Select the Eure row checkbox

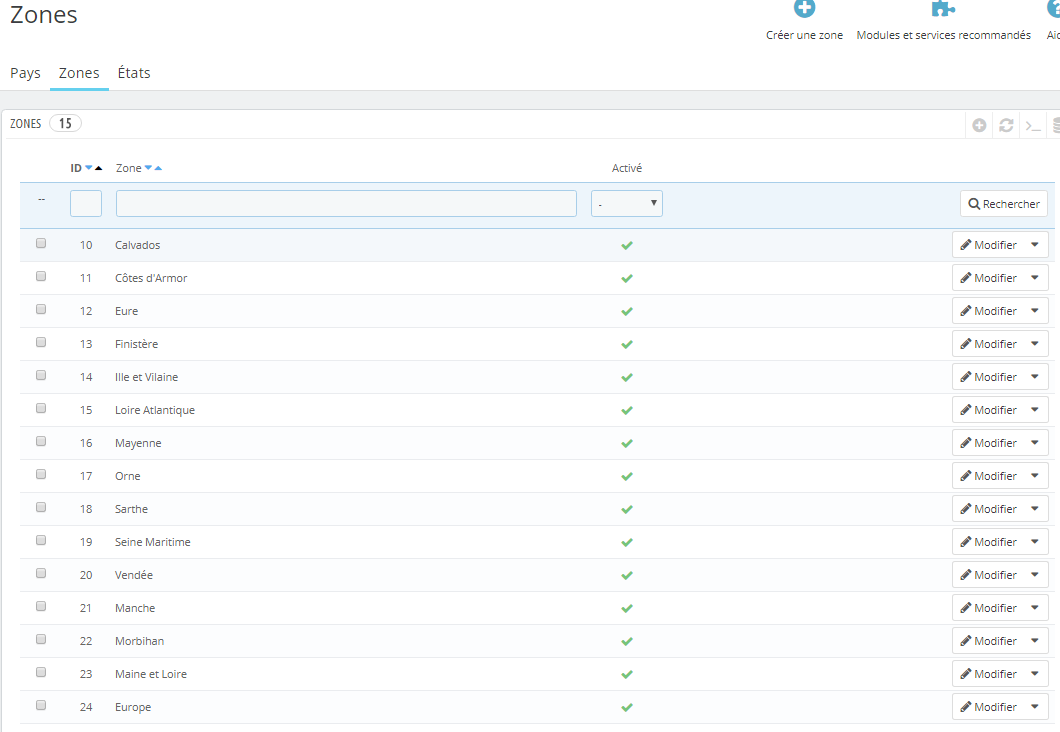(x=41, y=310)
